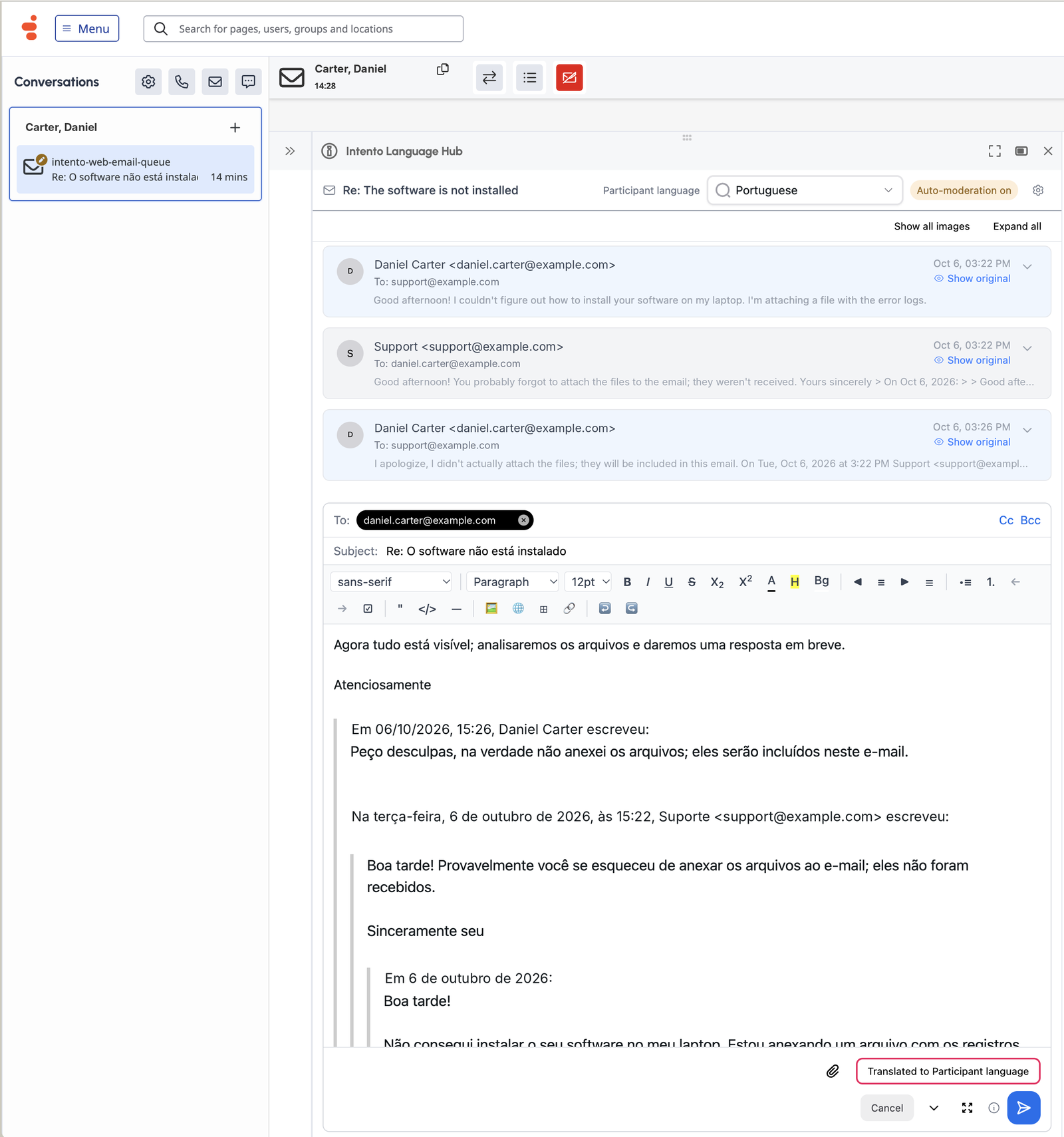The image size is (1064, 1137).
Task: Apply subscript formatting
Action: [x=717, y=582]
